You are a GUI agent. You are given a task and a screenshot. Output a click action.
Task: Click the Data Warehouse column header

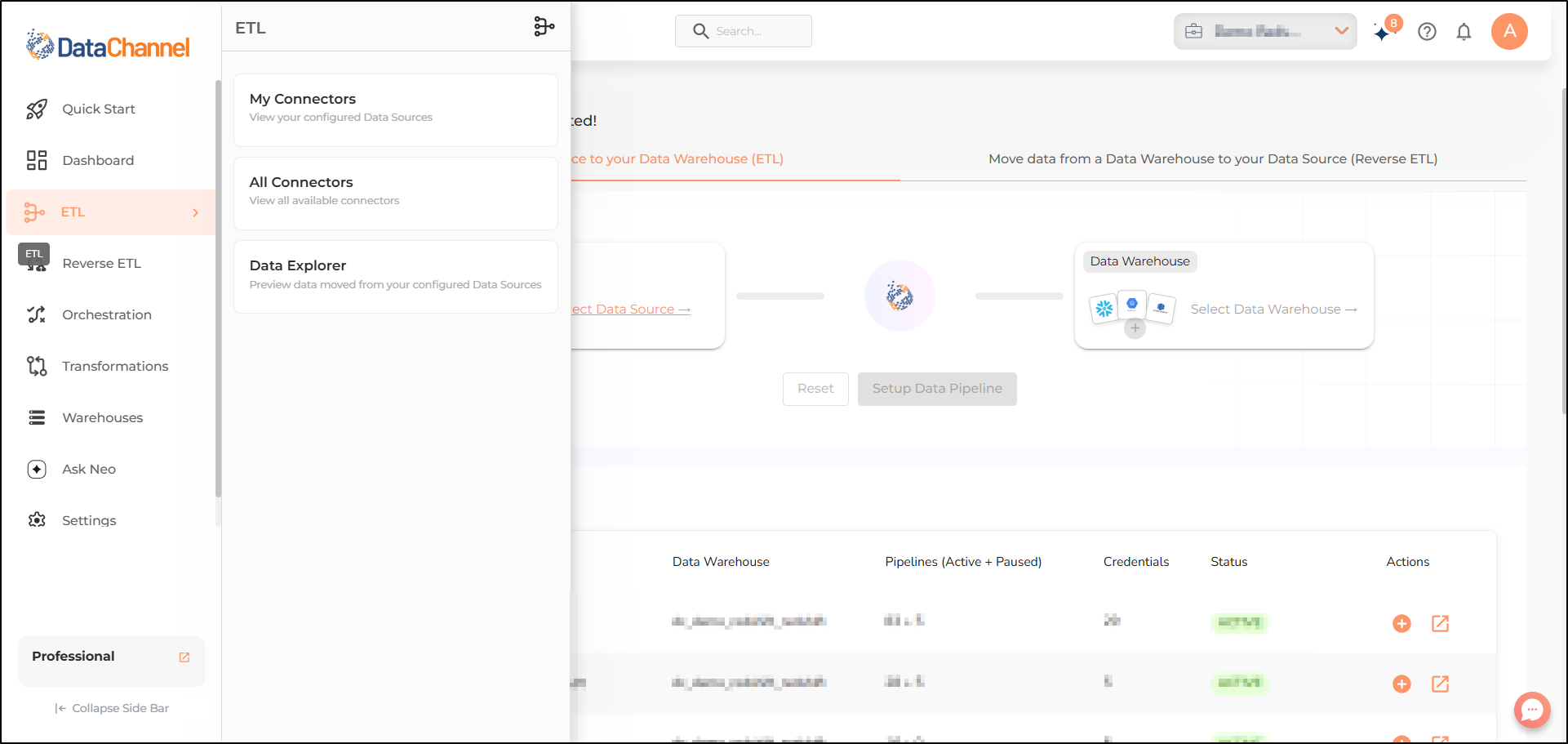[721, 562]
